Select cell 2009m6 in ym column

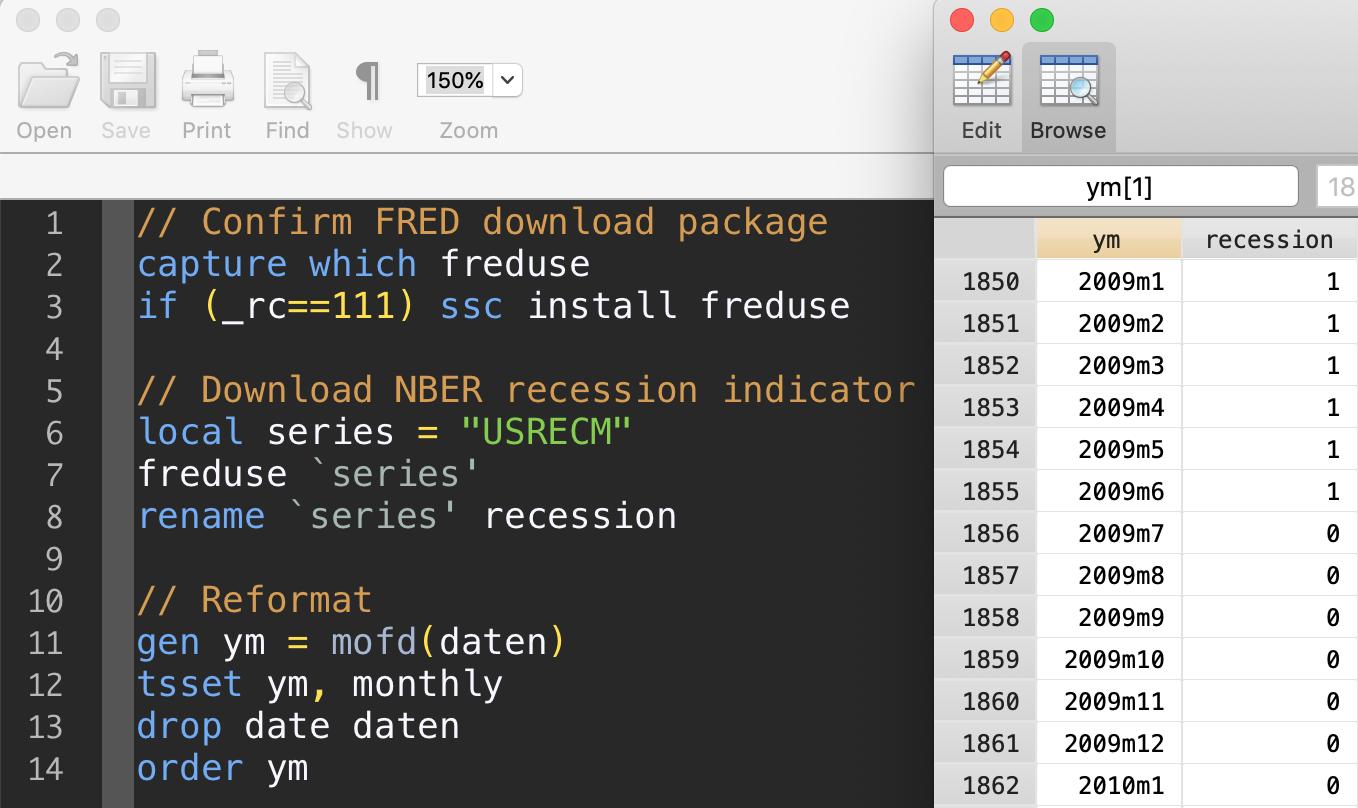click(1108, 492)
